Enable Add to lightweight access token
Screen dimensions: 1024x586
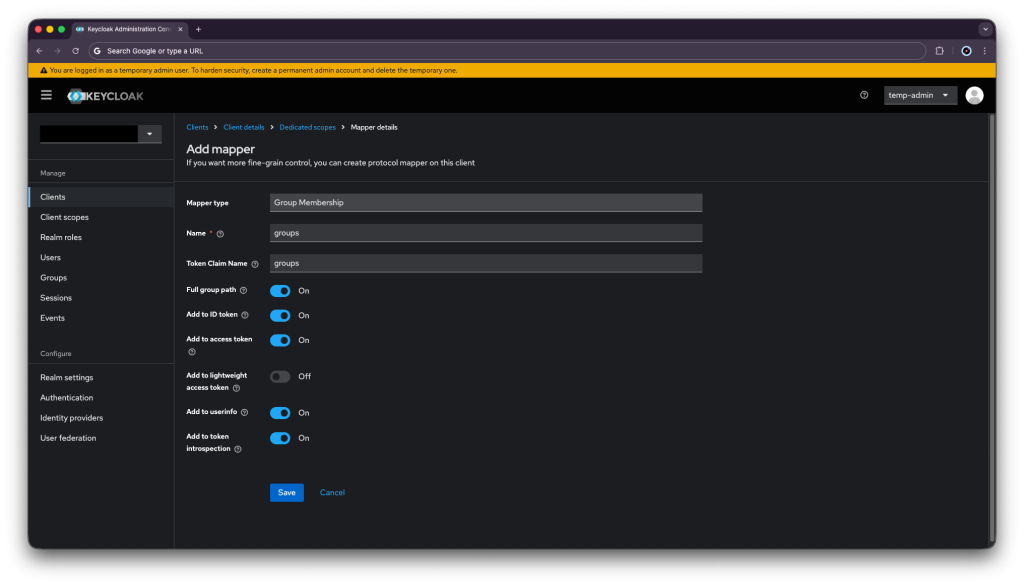pyautogui.click(x=280, y=377)
